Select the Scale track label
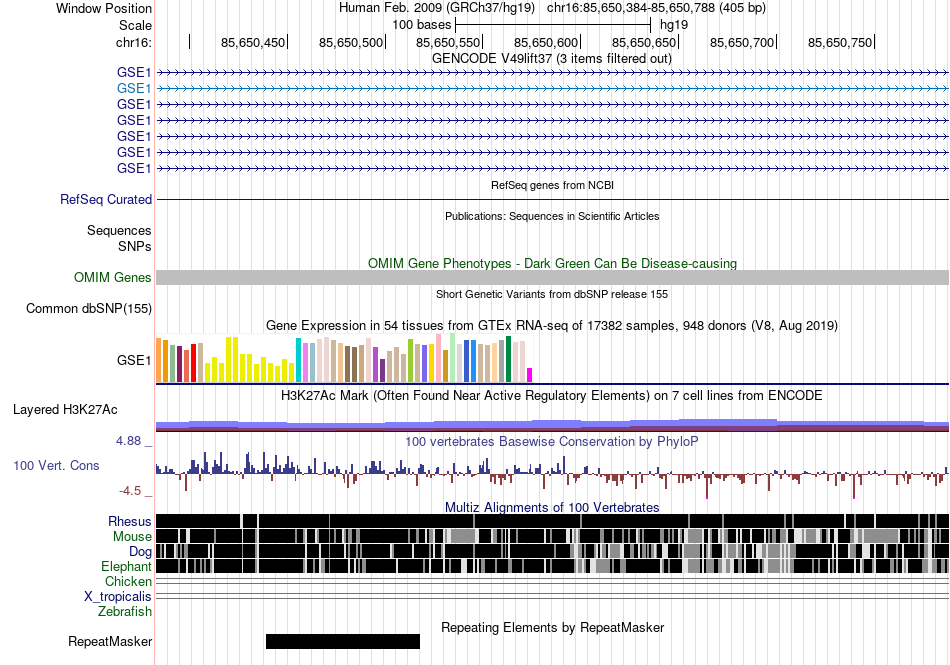The height and width of the screenshot is (665, 950). coord(135,25)
